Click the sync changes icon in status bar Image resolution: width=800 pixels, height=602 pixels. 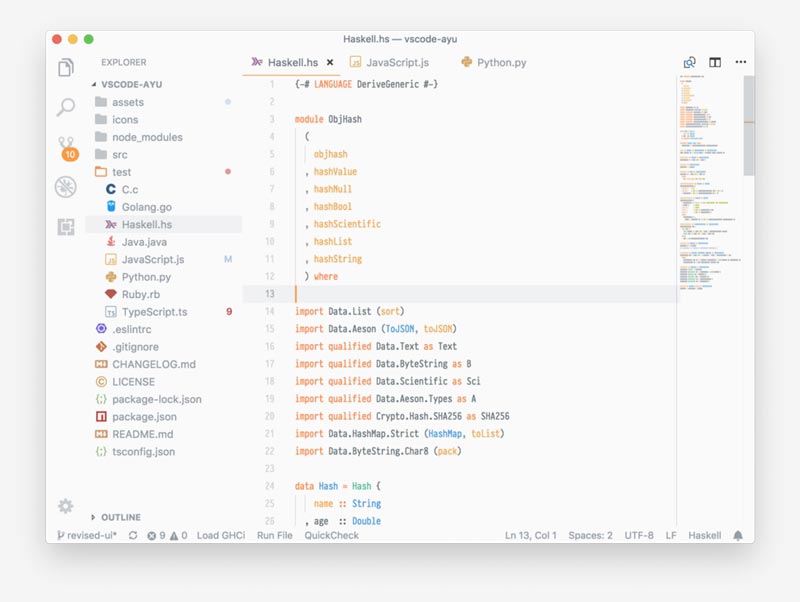coord(133,535)
